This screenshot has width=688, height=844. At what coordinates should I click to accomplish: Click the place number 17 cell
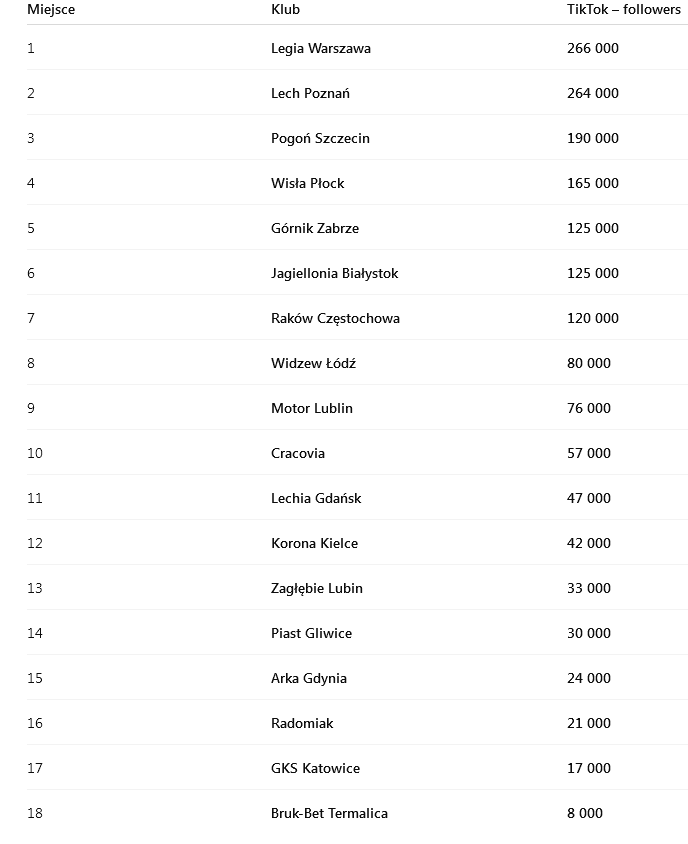[x=35, y=768]
